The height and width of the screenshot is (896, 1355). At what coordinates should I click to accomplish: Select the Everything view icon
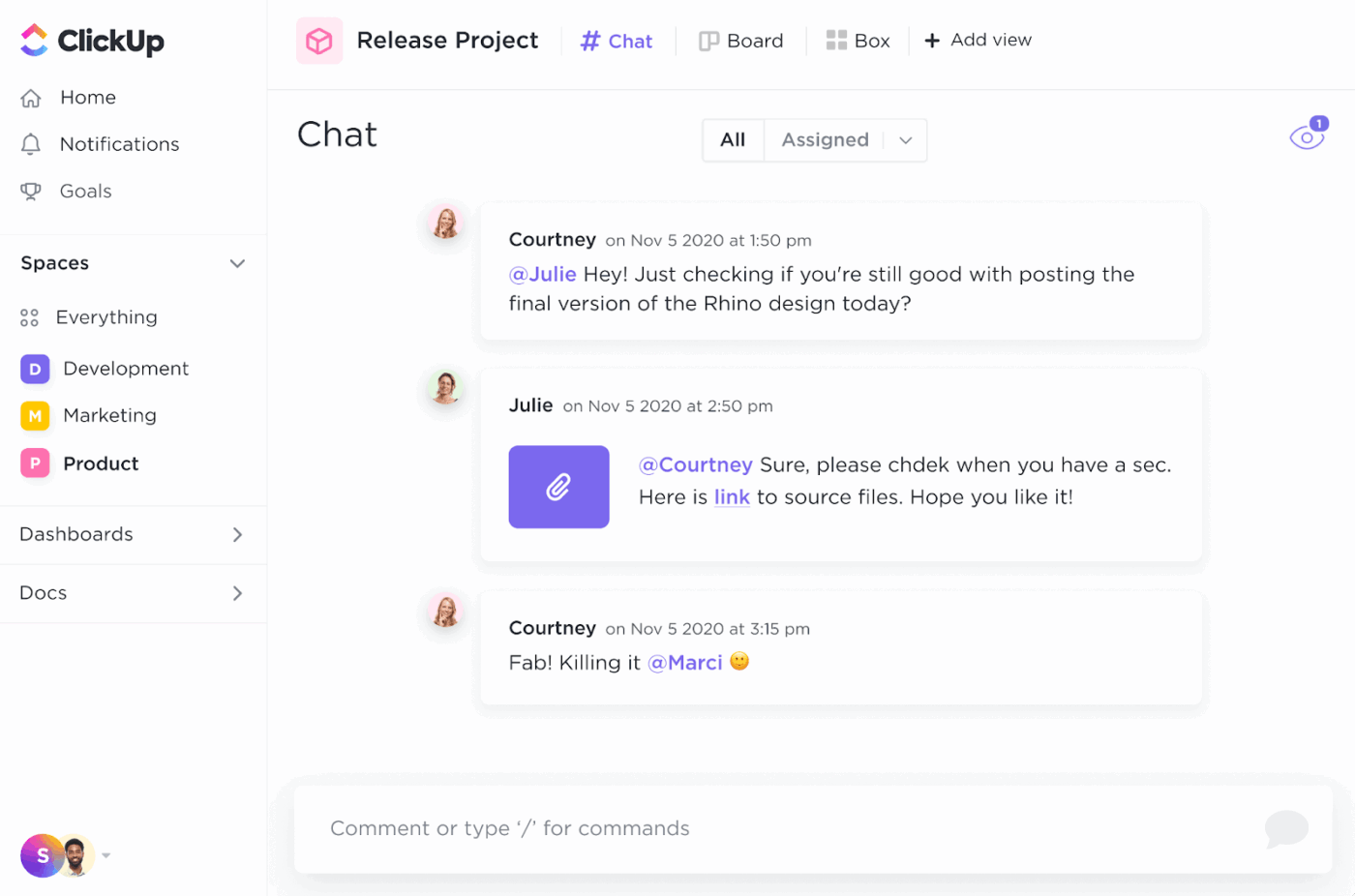[28, 317]
